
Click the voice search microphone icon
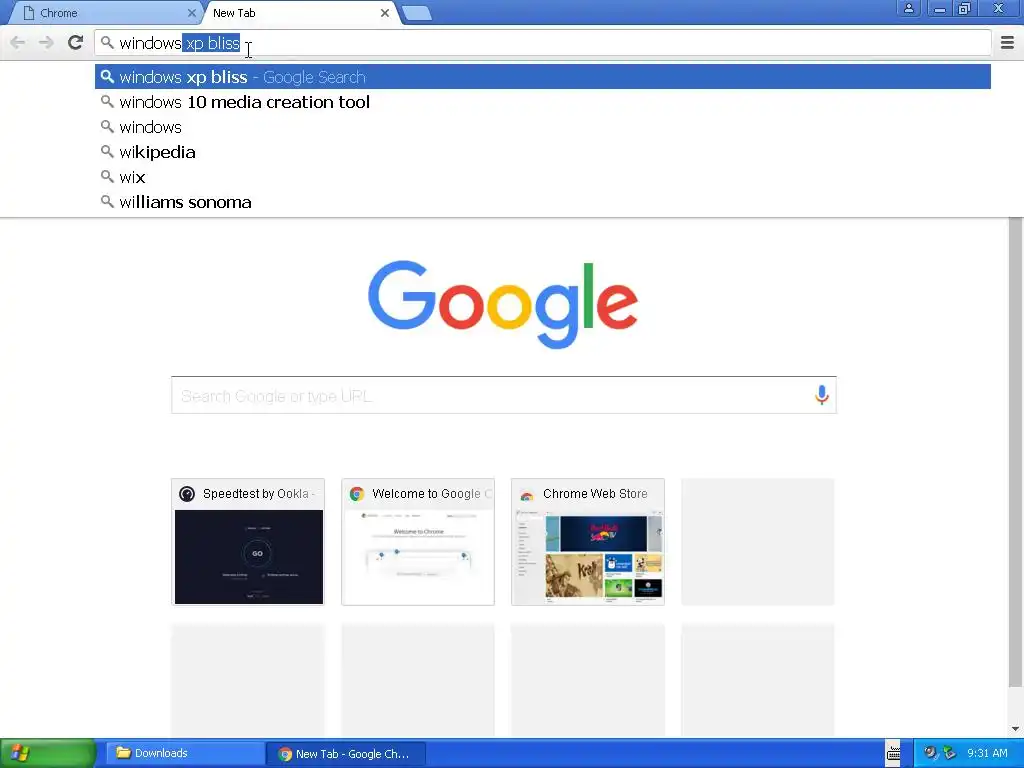pos(822,395)
